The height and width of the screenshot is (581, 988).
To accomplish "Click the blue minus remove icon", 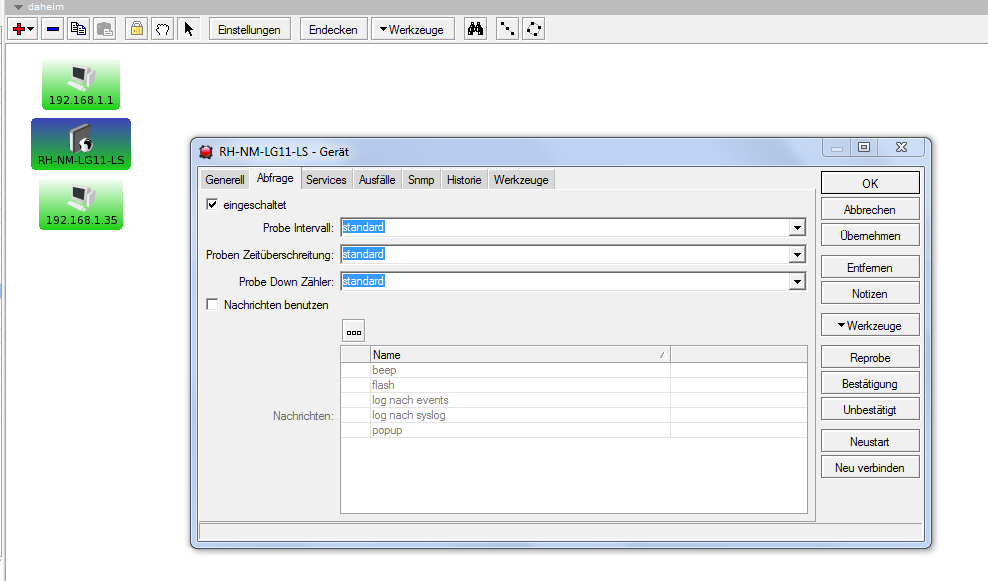I will coord(53,29).
